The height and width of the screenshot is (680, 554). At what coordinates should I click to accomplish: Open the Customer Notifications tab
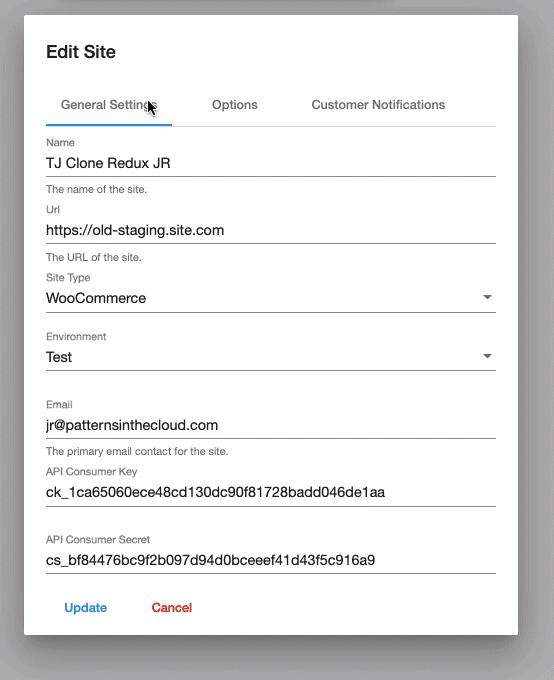pos(378,105)
